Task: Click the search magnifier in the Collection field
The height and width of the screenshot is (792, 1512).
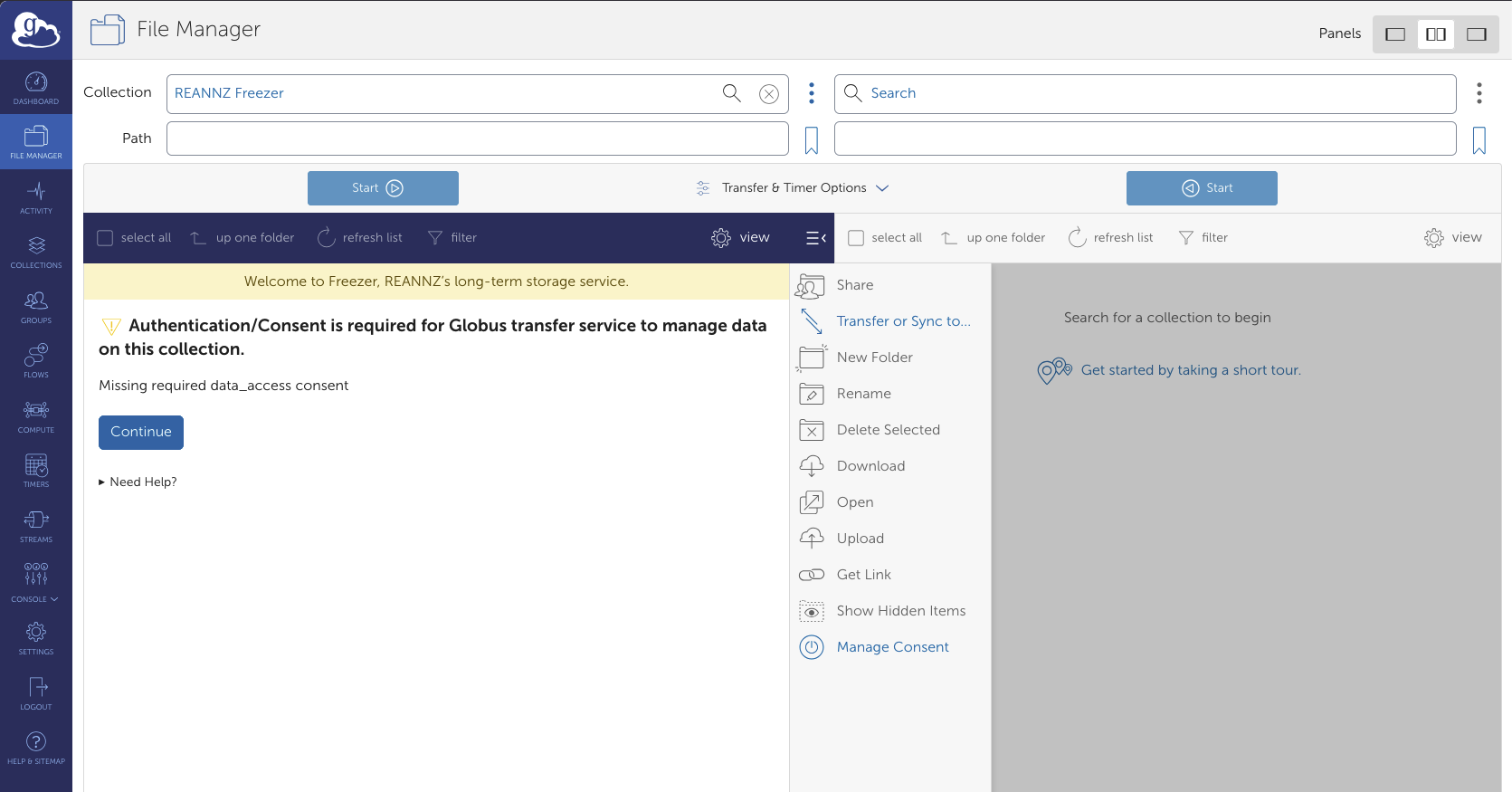Action: click(732, 93)
